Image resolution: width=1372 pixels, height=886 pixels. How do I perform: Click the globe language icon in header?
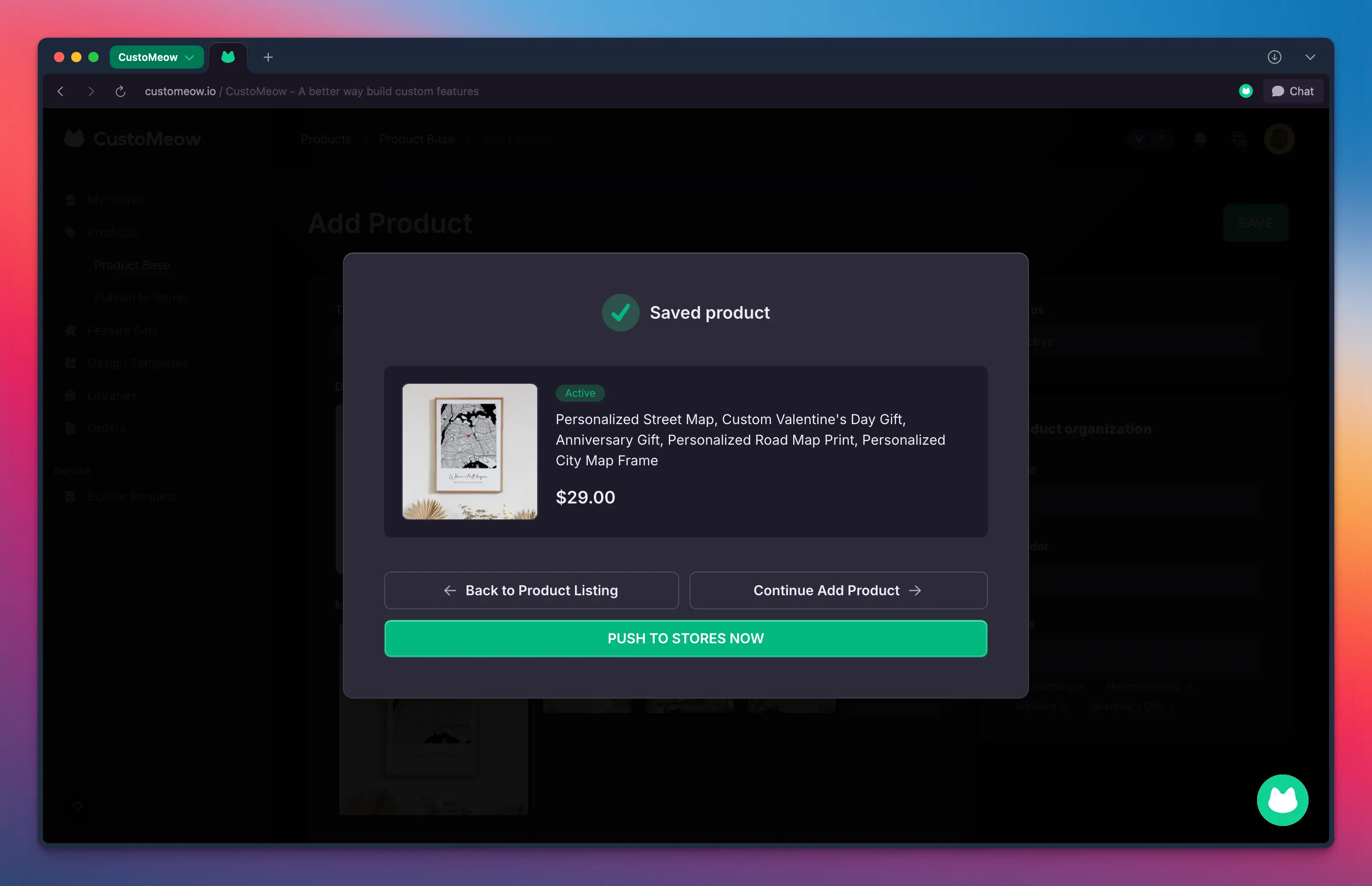point(1238,139)
